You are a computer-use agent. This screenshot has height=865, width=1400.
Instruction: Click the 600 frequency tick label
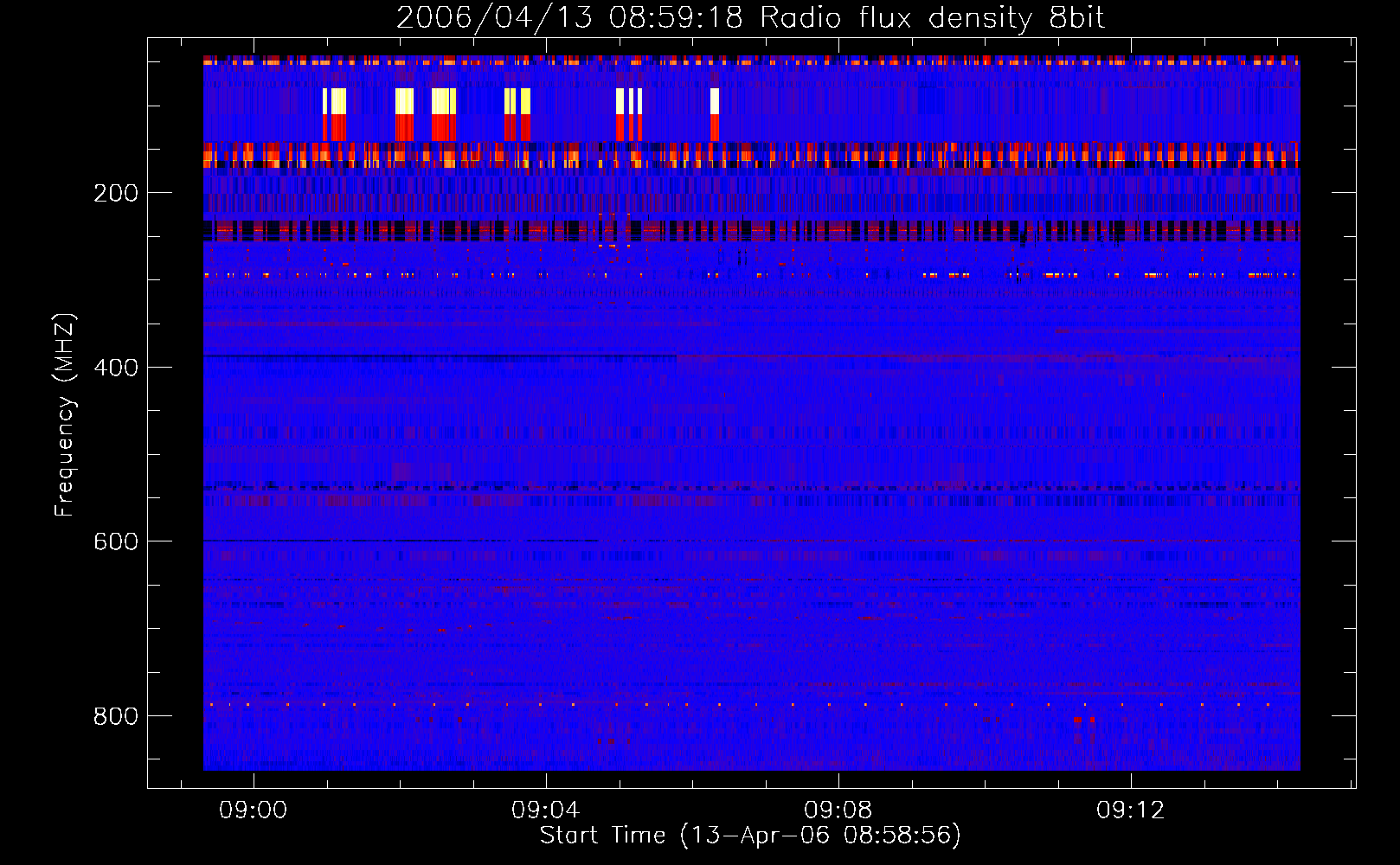(116, 541)
